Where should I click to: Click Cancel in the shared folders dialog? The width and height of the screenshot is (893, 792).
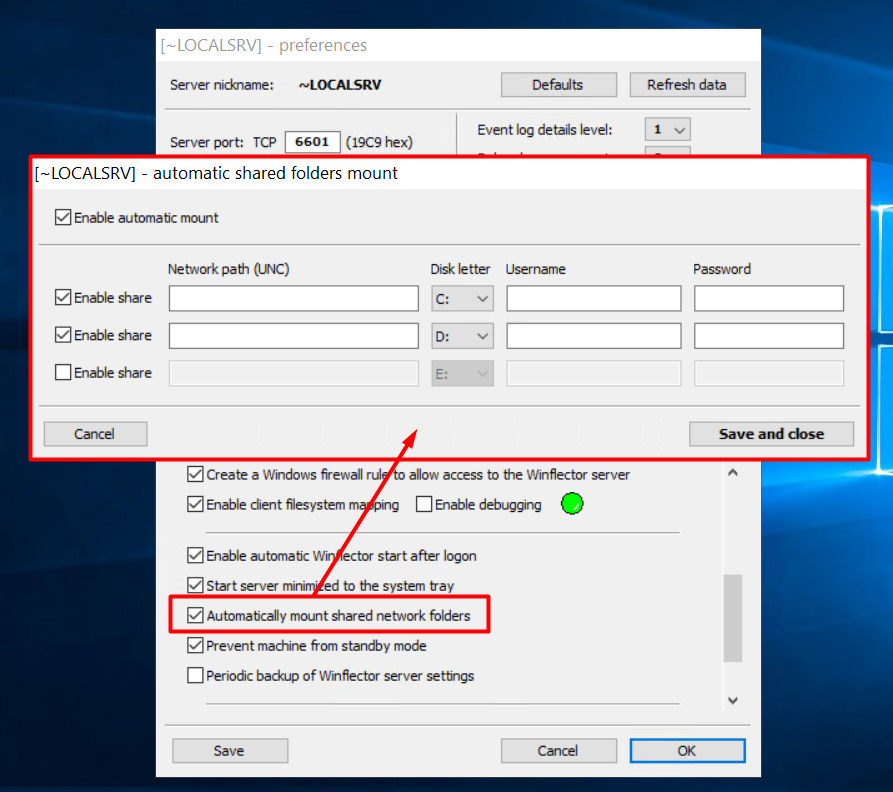coord(95,434)
